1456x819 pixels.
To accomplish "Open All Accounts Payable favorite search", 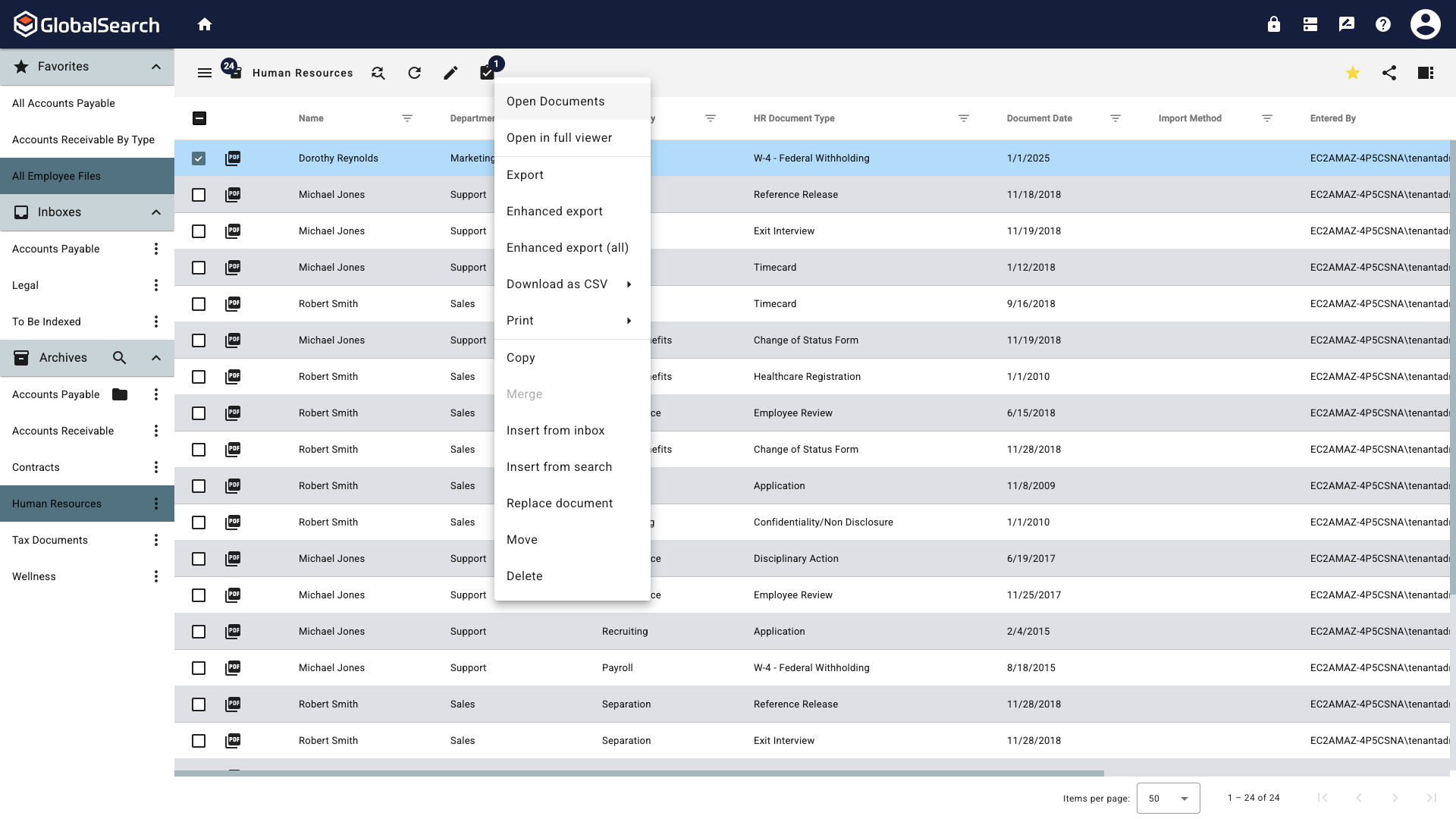I will (64, 103).
